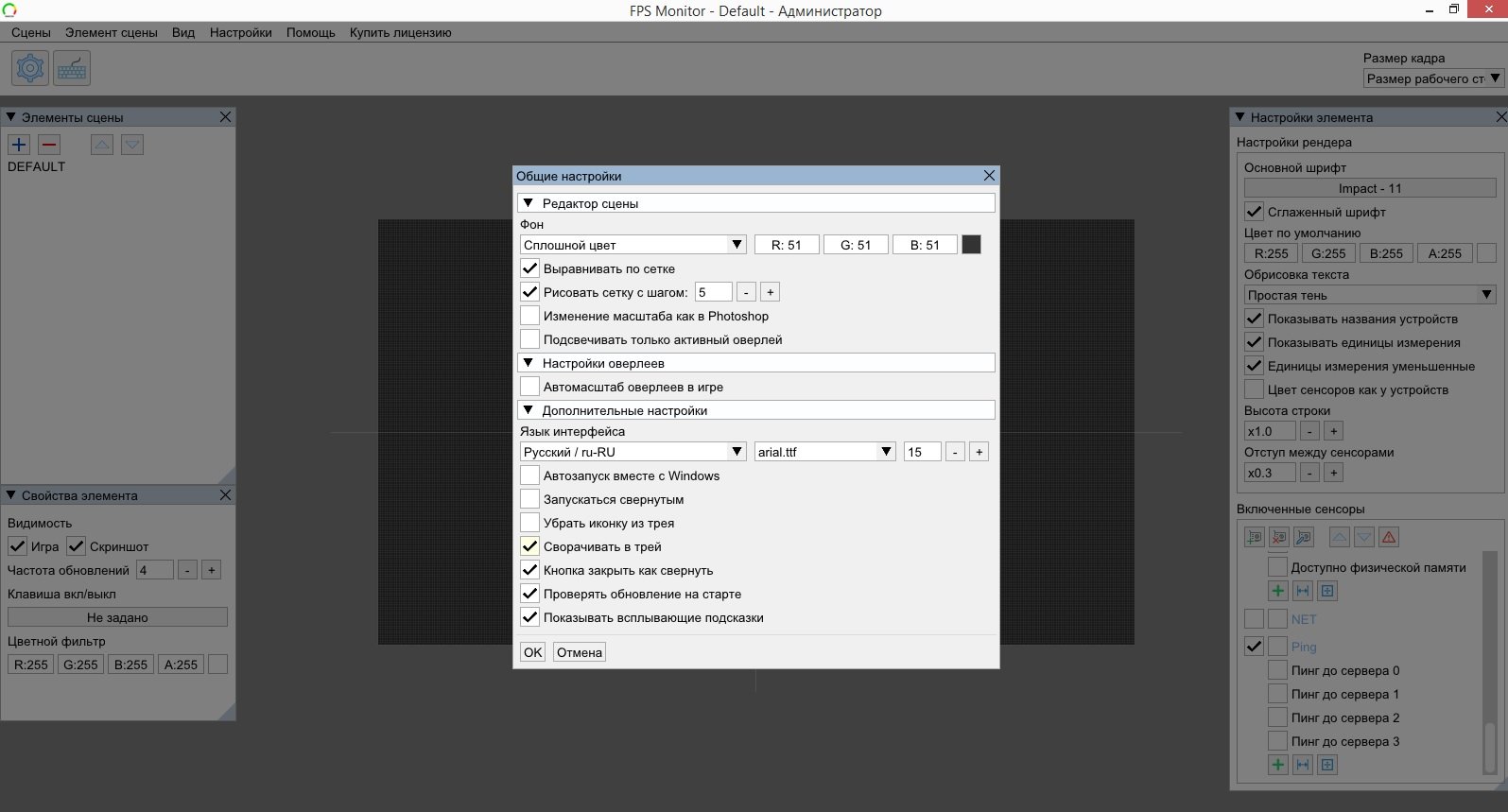
Task: Uncheck Выравнивать по сетке option
Action: point(530,268)
